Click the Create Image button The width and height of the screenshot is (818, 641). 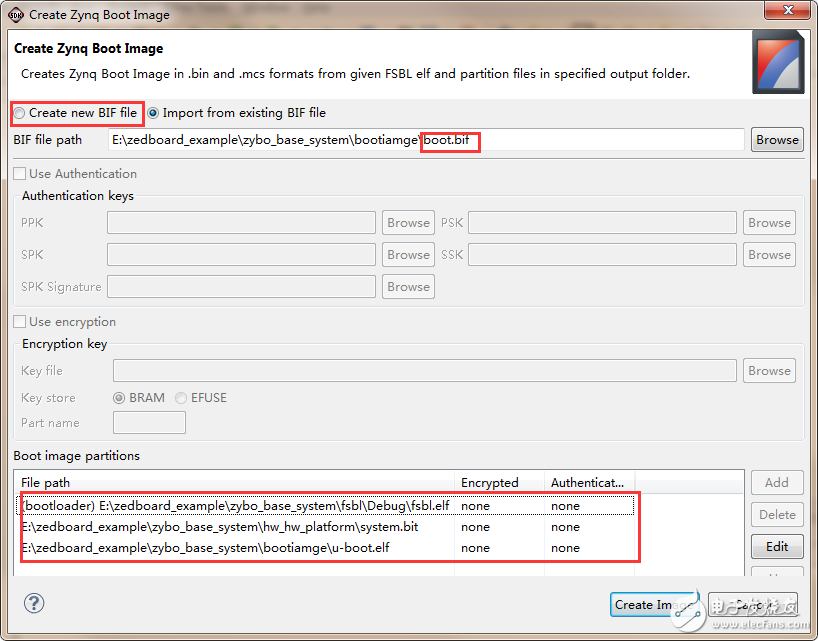[654, 605]
